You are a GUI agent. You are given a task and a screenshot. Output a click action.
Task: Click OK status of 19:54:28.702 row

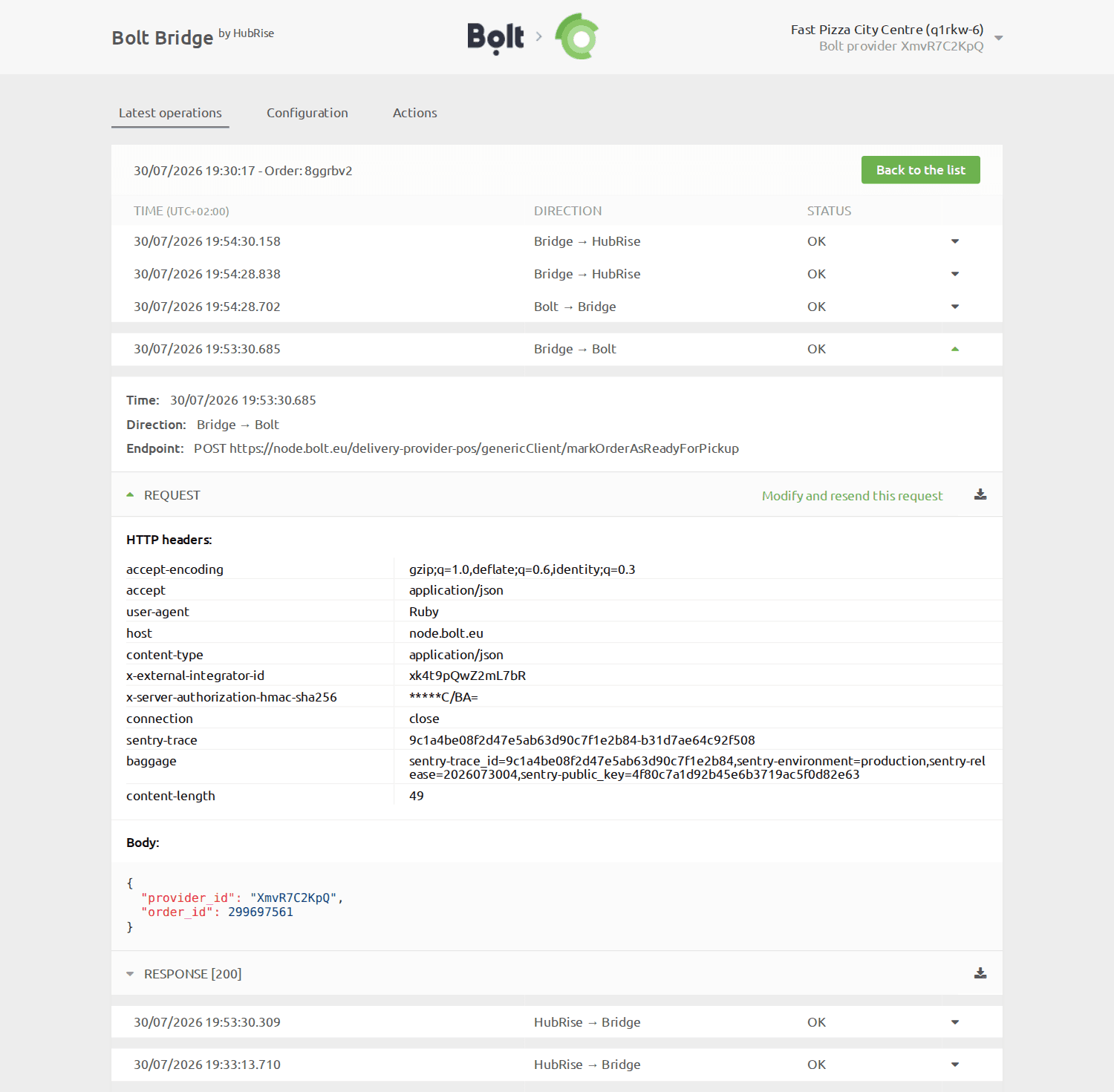(x=817, y=307)
